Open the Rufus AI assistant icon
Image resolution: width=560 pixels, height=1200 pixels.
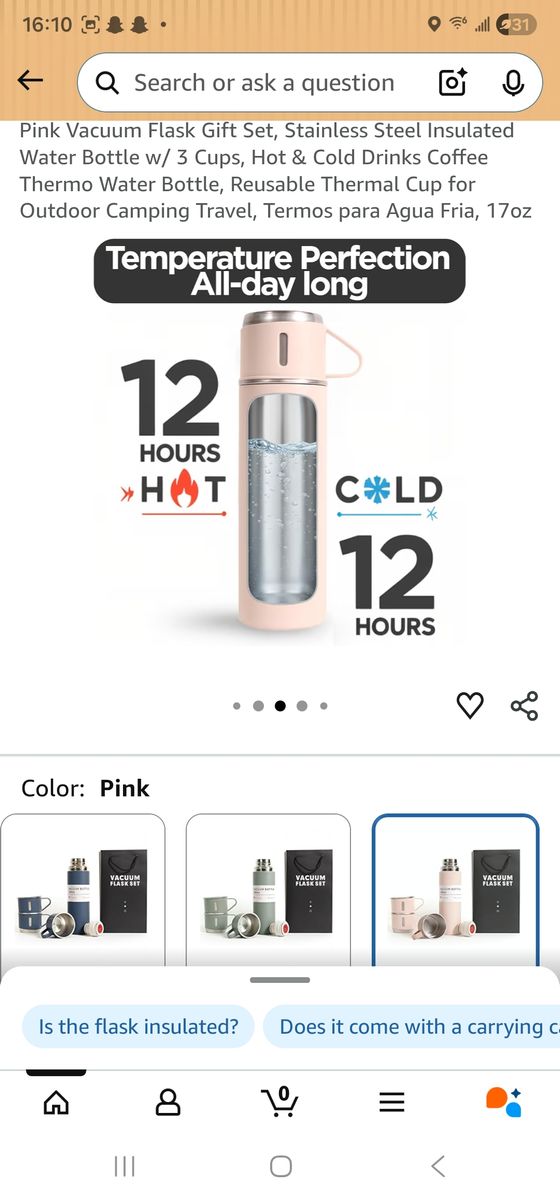click(503, 1101)
